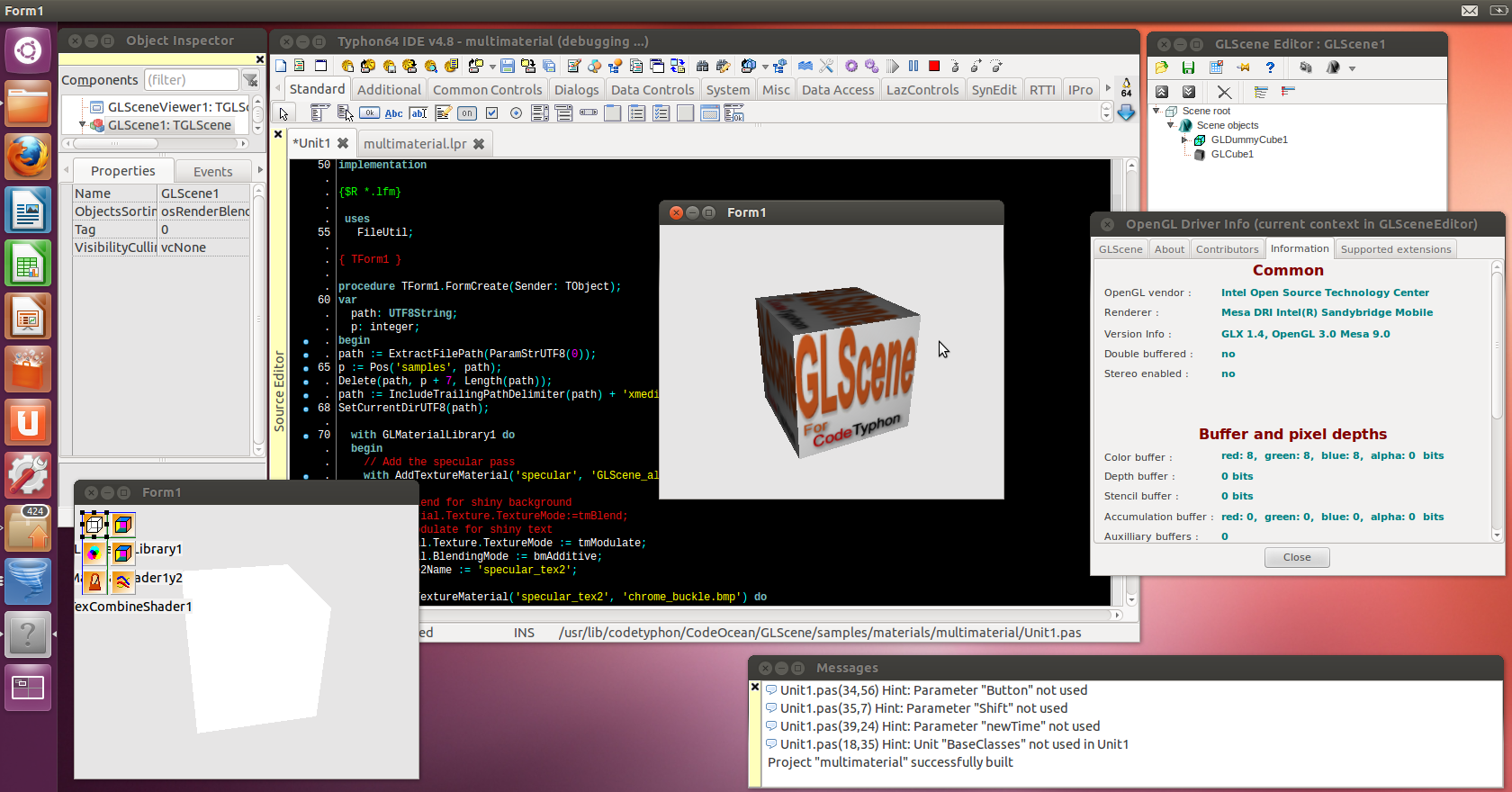Click the red Stop debugging icon
This screenshot has height=792, width=1512.
[934, 66]
